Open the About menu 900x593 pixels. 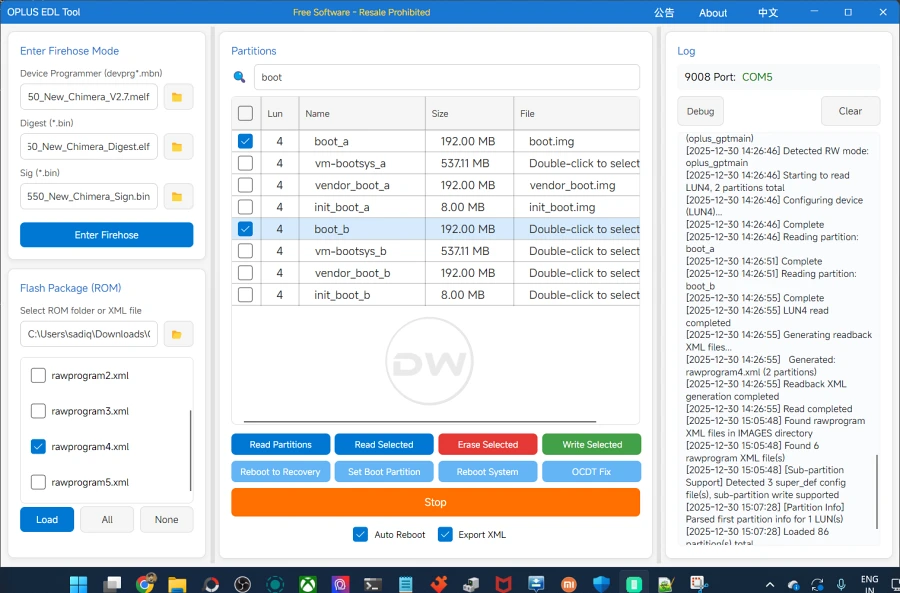713,13
